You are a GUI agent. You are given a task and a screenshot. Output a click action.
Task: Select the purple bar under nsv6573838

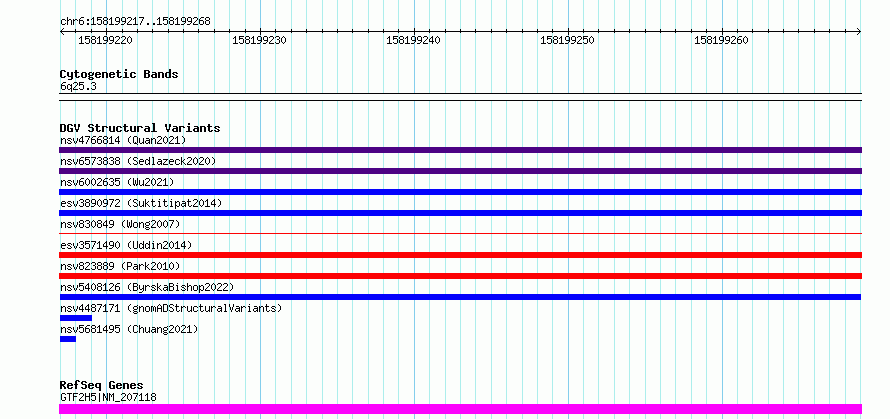[x=460, y=171]
